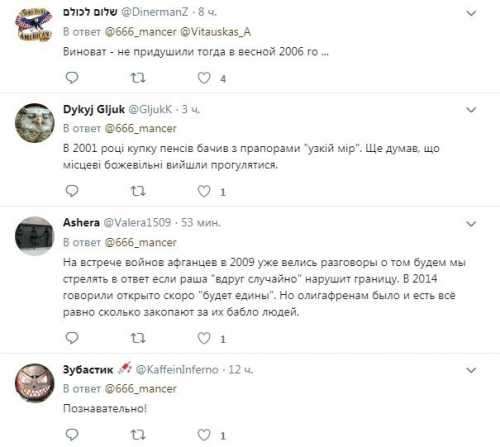Reply to Dykyj Gljuk's tweet
Screen dimensions: 500x447
pyautogui.click(x=72, y=191)
